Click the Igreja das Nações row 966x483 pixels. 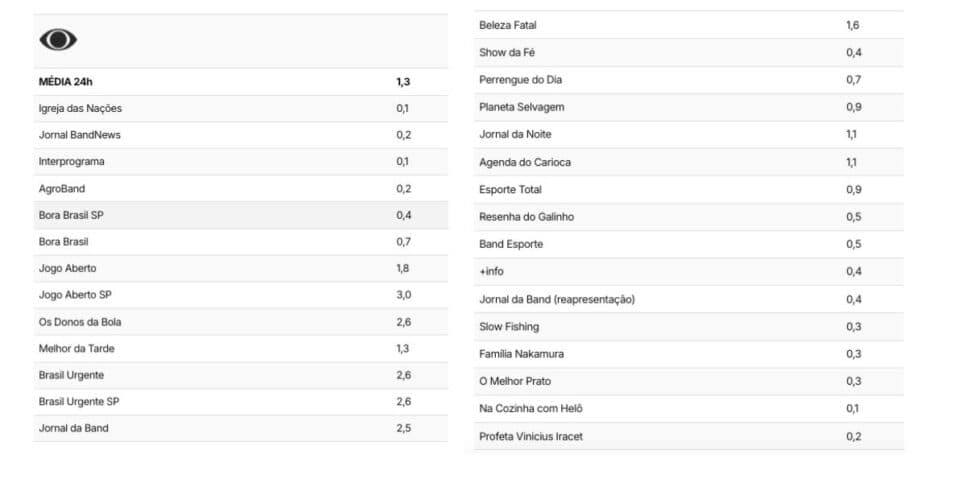[241, 108]
